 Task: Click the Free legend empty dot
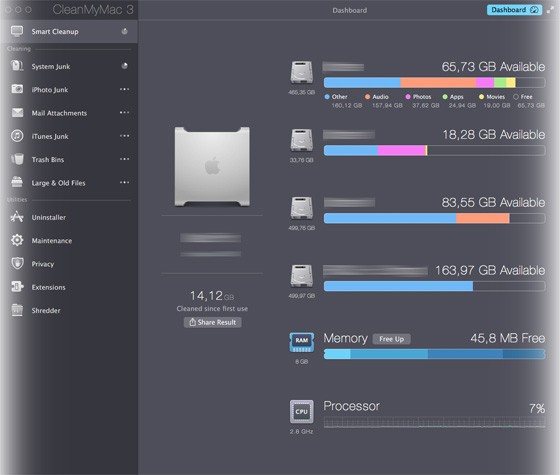pos(516,97)
